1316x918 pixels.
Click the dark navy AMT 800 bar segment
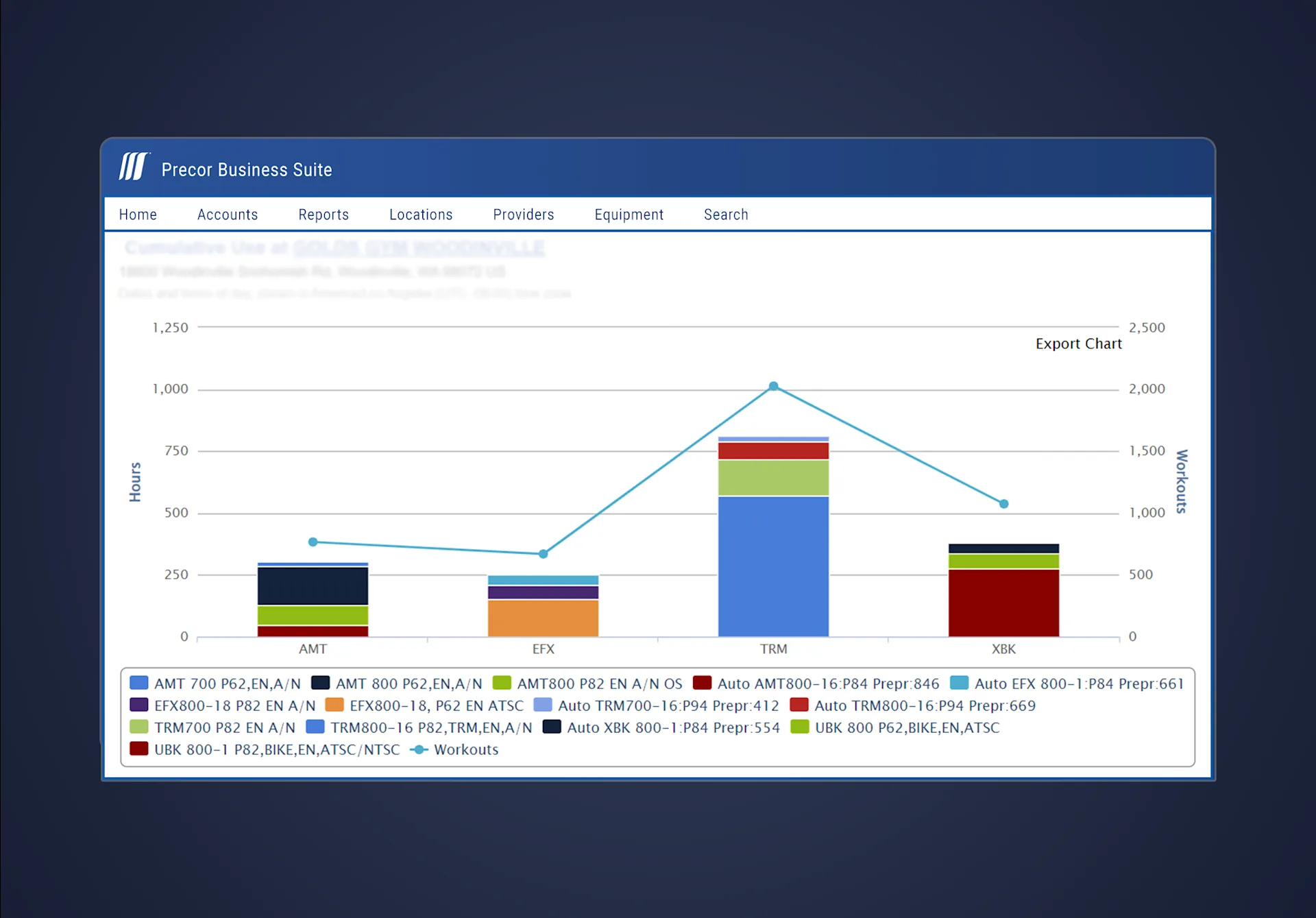(313, 586)
